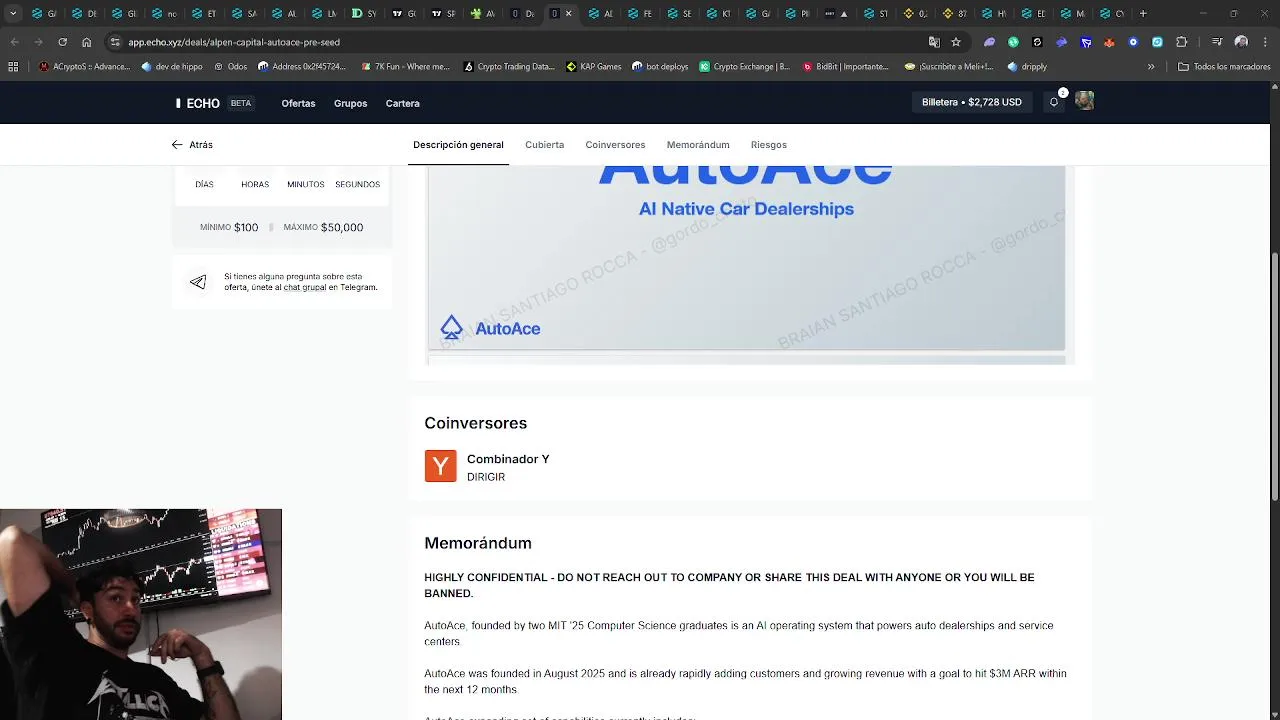Open the Chrome profile avatar
This screenshot has width=1280, height=720.
(1241, 42)
